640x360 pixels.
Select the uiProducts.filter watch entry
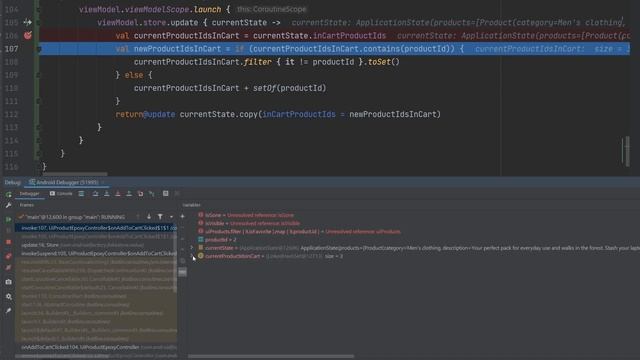click(x=299, y=231)
